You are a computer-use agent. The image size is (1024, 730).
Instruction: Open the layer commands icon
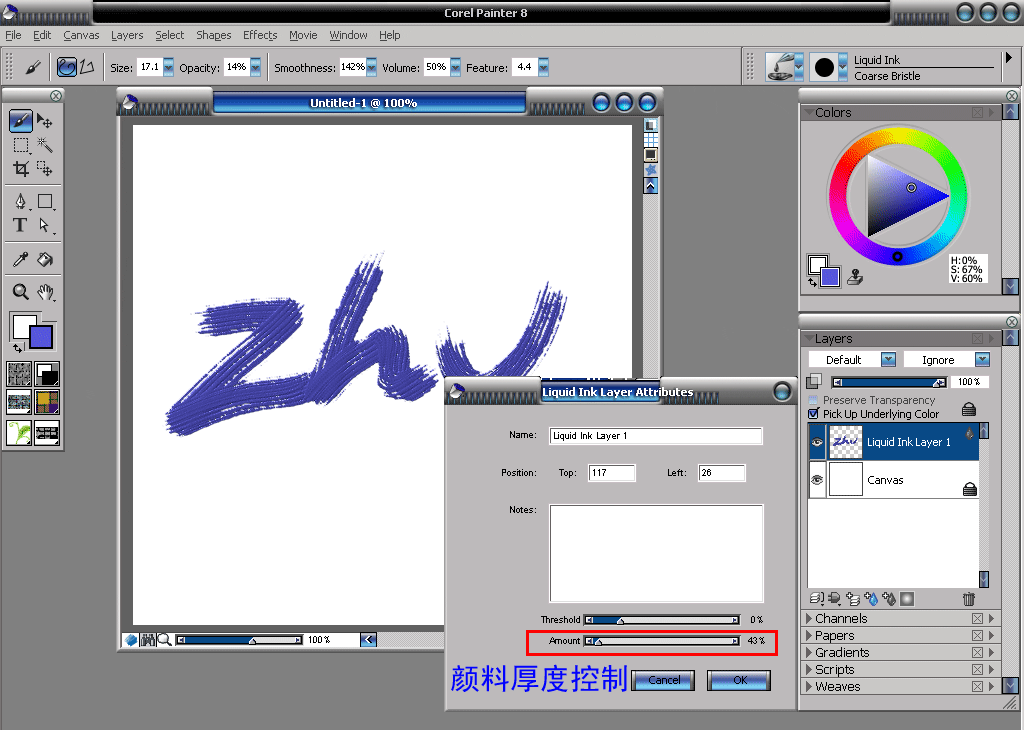click(817, 598)
